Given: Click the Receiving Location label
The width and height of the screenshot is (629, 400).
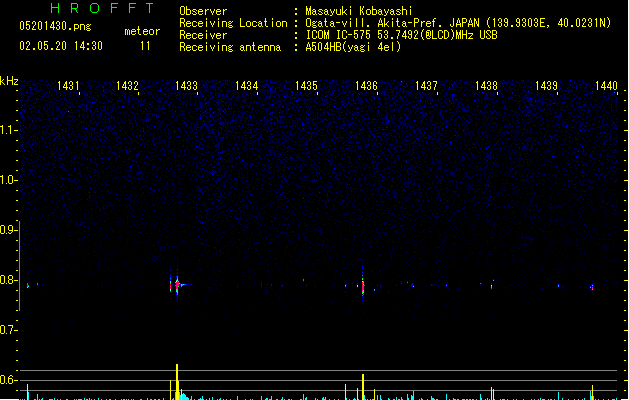Looking at the screenshot, I should click(x=233, y=23).
